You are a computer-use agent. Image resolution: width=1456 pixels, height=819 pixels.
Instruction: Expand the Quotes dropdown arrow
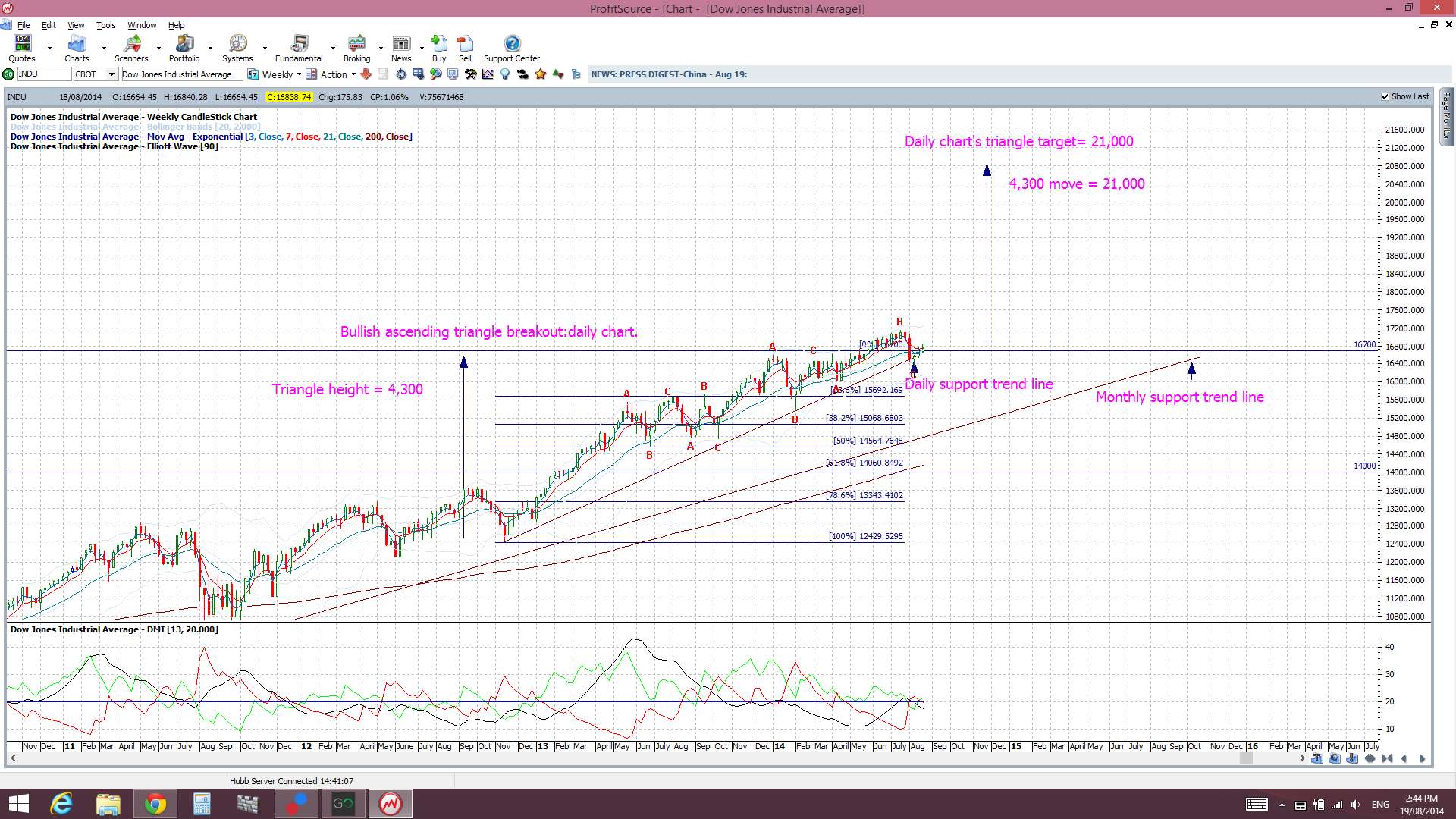(x=49, y=49)
